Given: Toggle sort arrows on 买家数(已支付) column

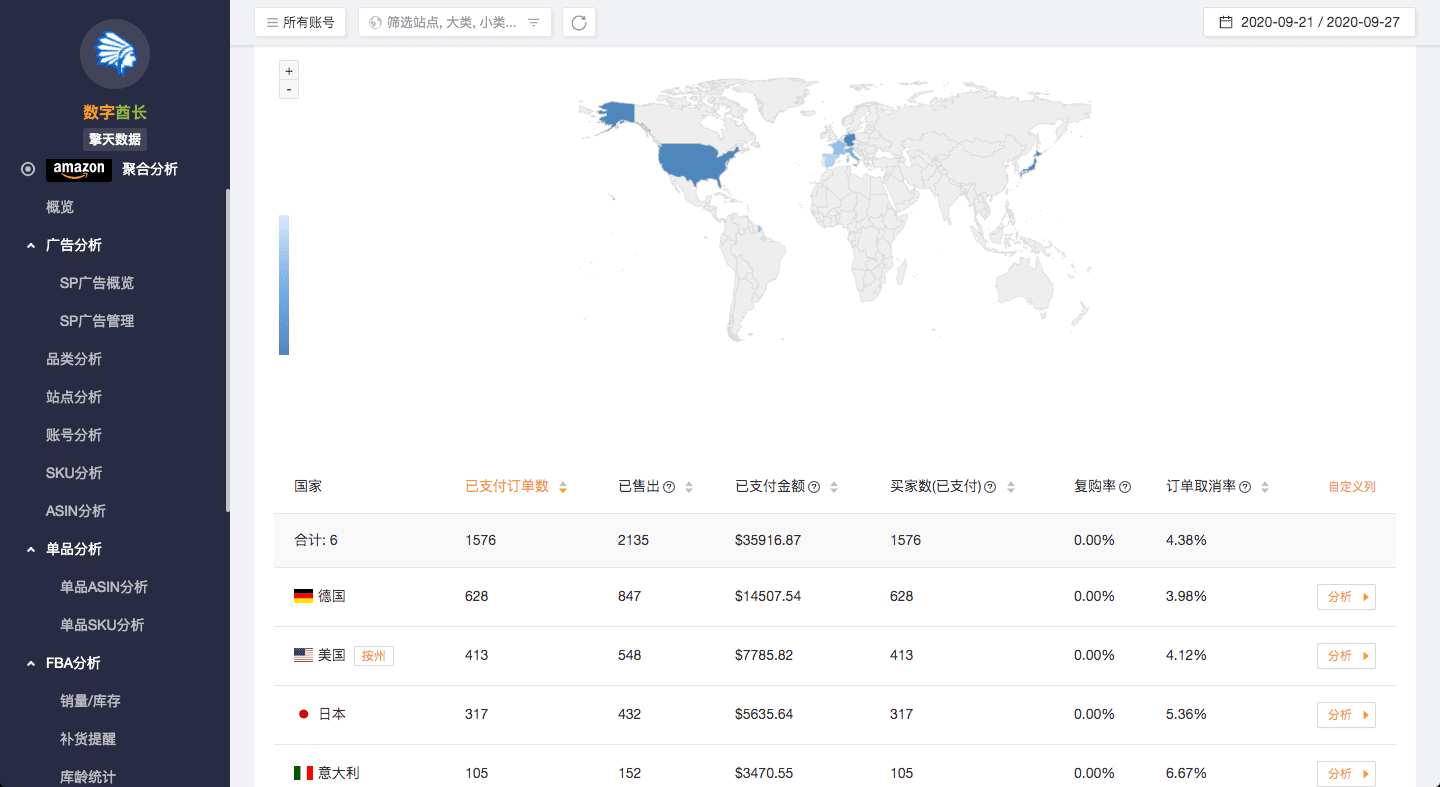Looking at the screenshot, I should tap(1011, 487).
